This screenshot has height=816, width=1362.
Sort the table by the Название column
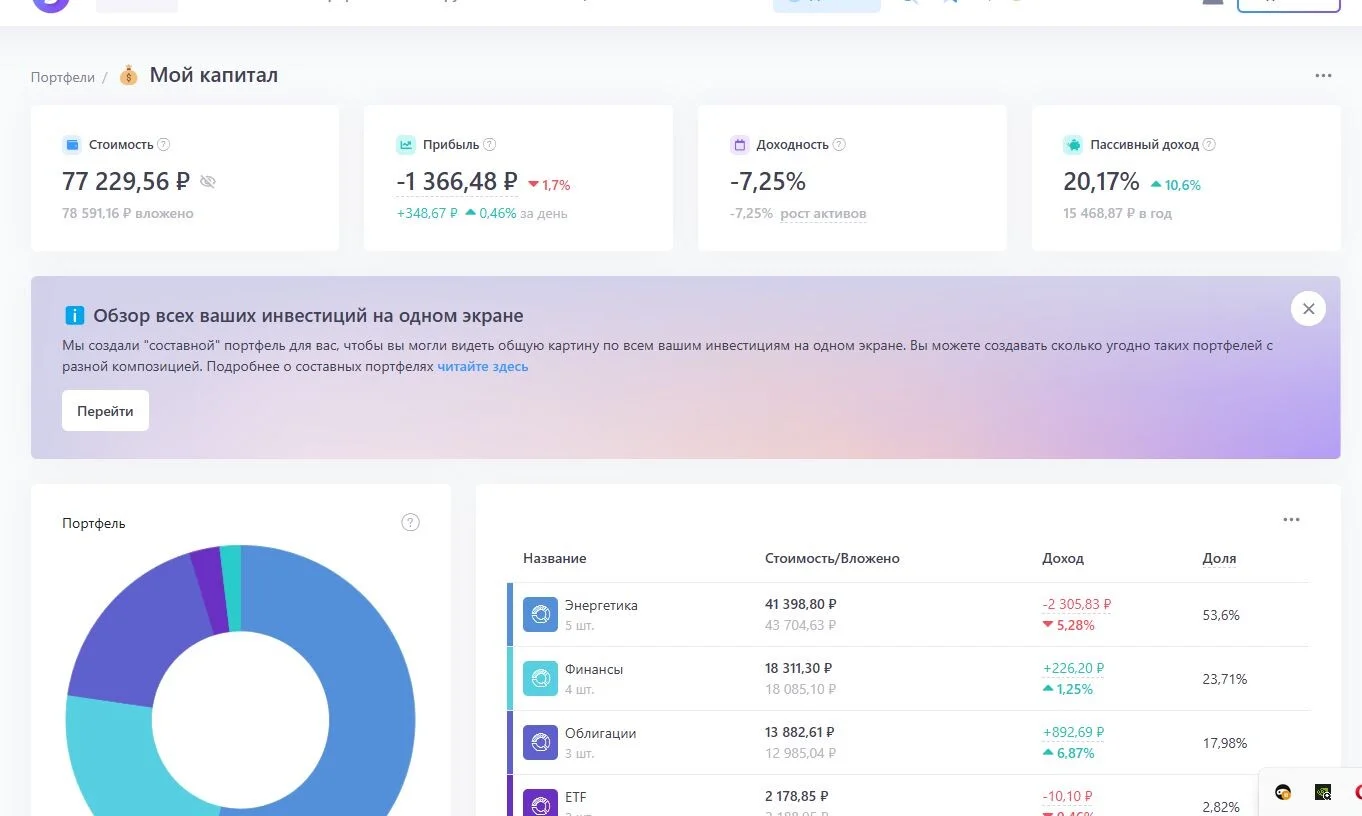pos(555,558)
